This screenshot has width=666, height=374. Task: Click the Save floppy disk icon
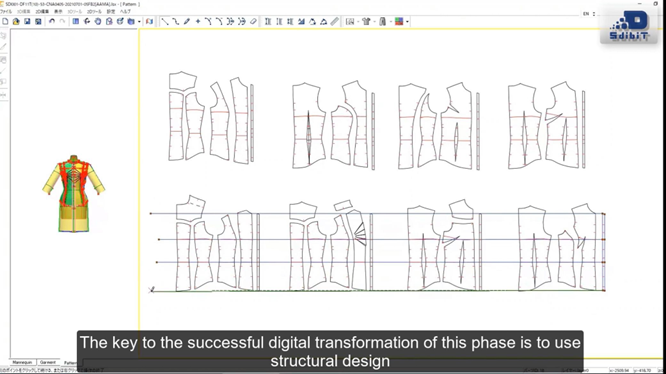27,21
